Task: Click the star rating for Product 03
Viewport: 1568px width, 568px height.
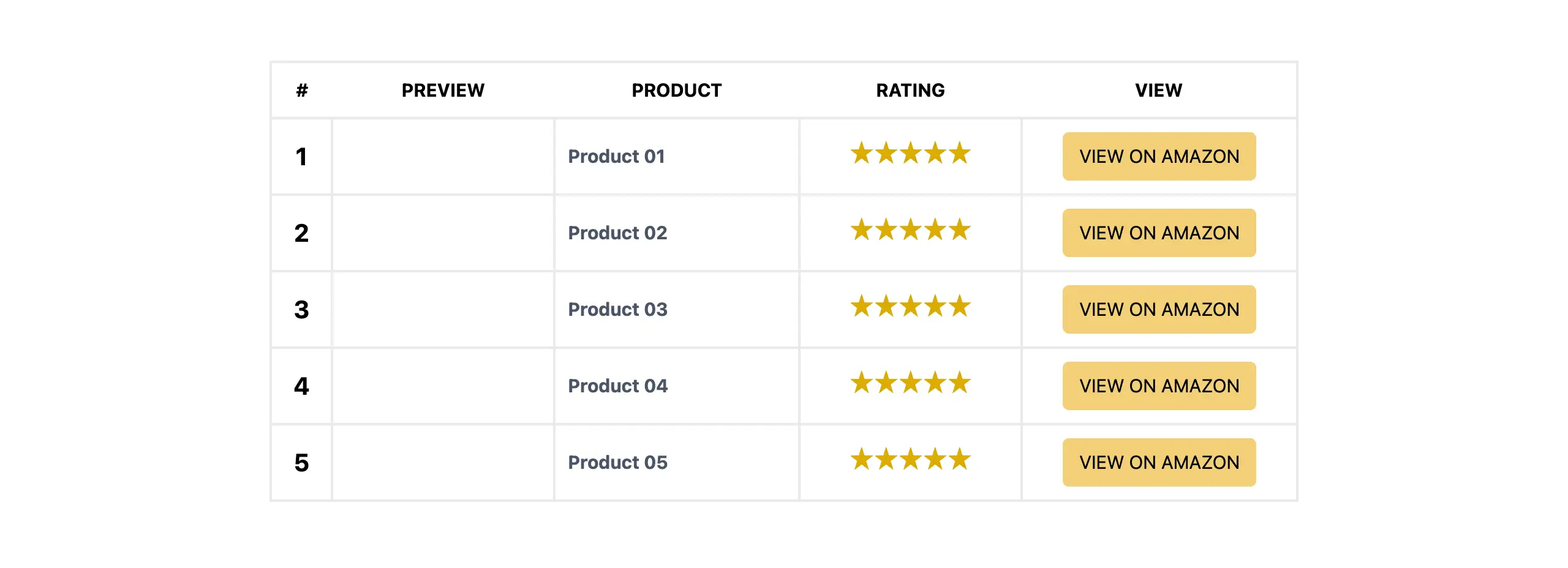Action: pyautogui.click(x=910, y=307)
